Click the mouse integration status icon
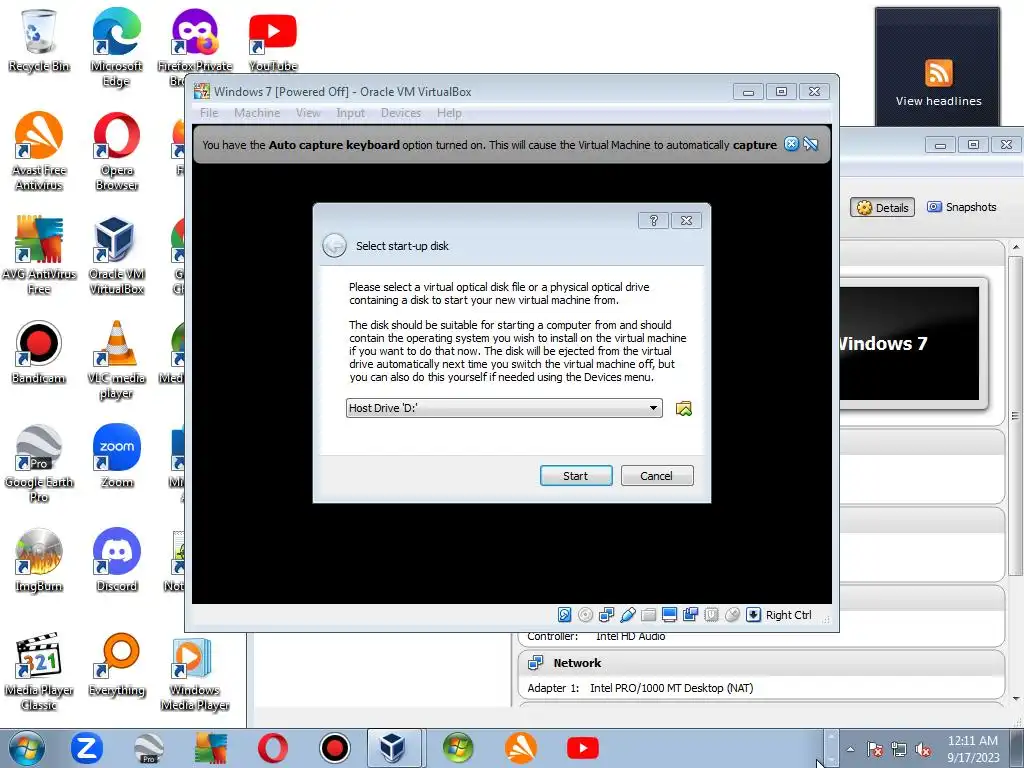1024x768 pixels. point(732,615)
